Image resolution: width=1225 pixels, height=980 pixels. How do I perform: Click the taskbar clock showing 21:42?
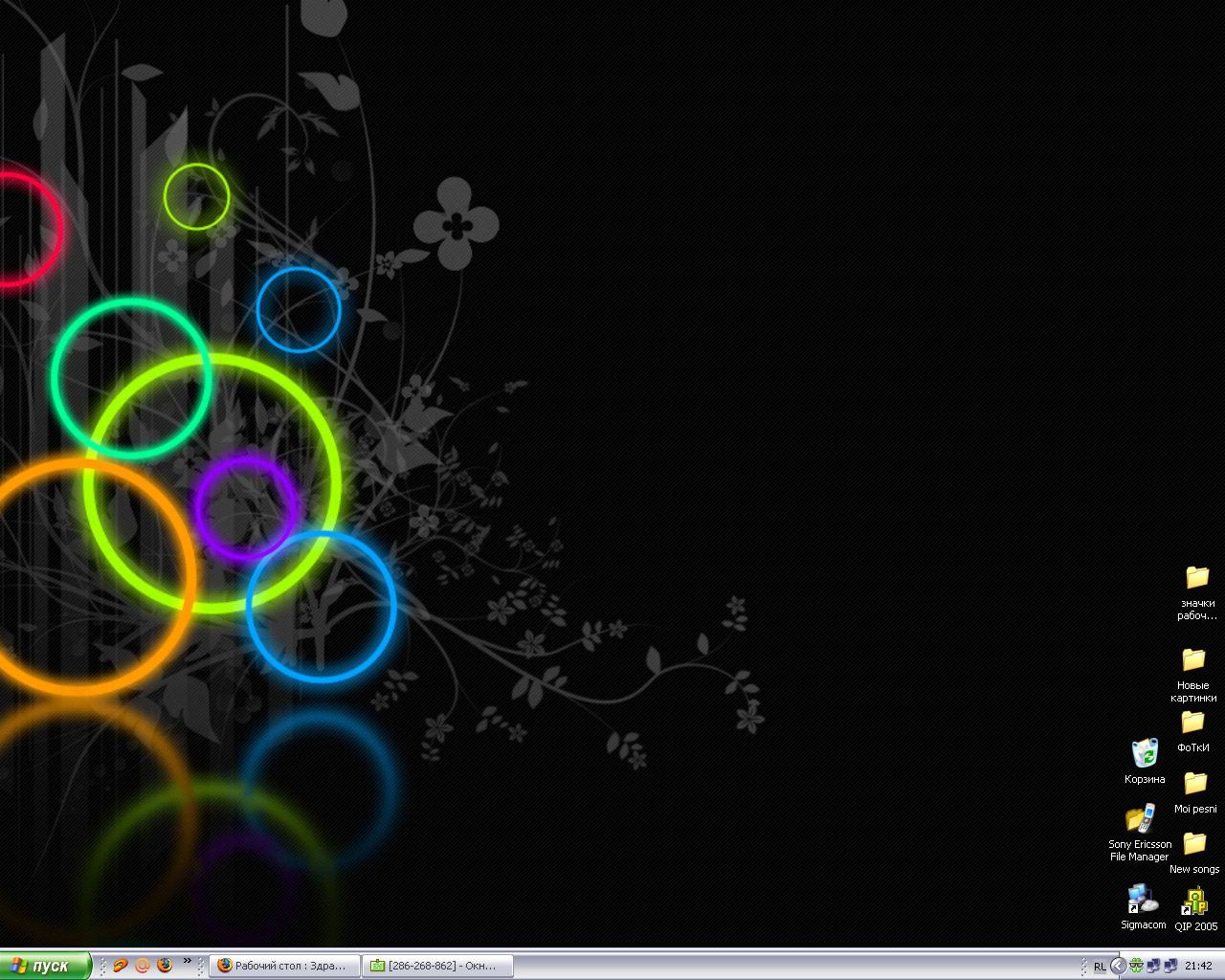coord(1198,966)
